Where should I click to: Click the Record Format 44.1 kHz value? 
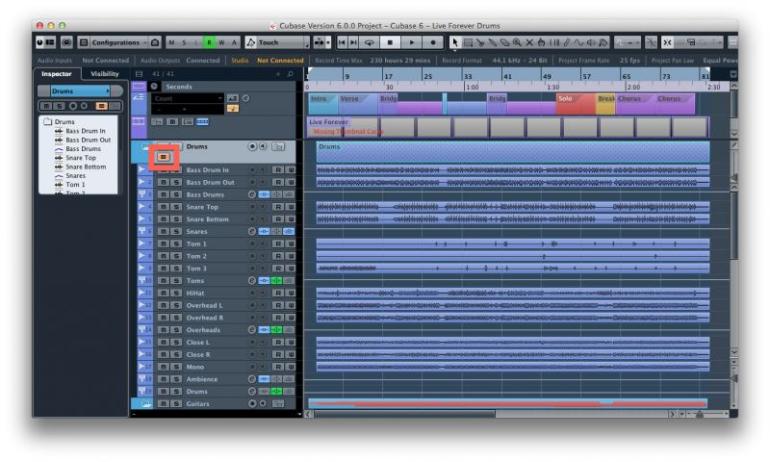(x=520, y=60)
